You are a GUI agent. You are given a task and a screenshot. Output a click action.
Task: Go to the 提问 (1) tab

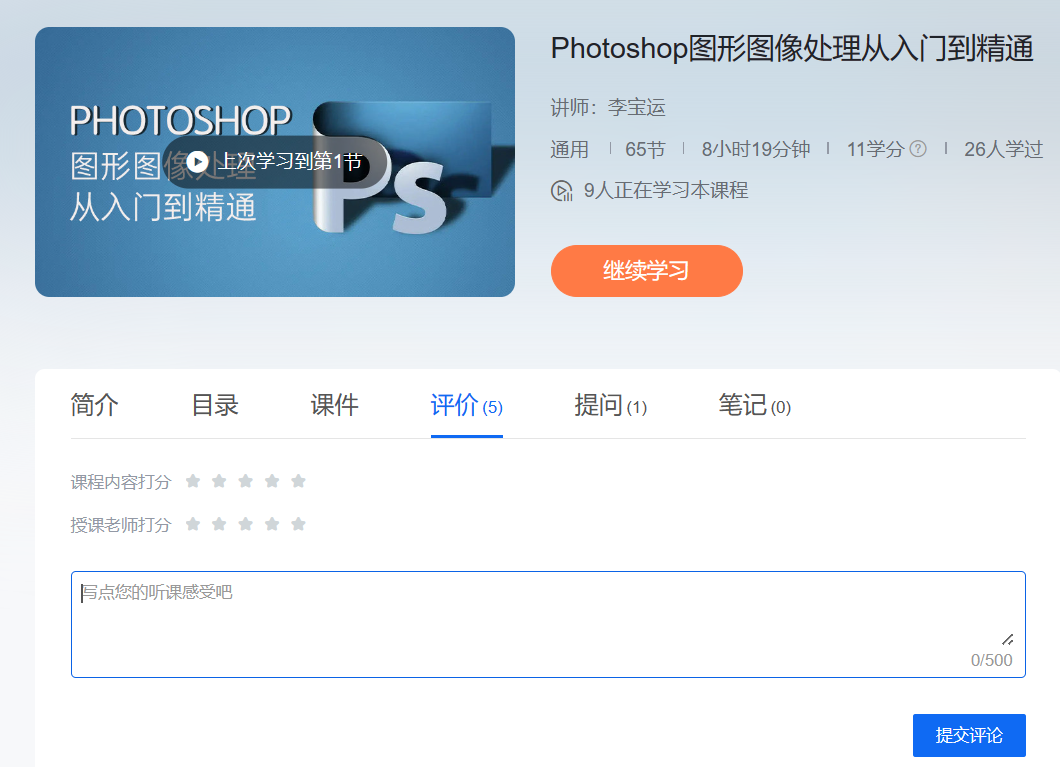(x=610, y=405)
